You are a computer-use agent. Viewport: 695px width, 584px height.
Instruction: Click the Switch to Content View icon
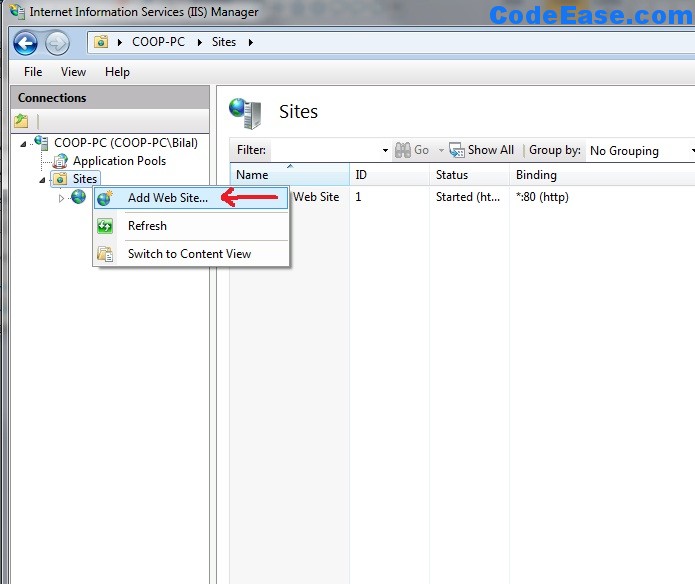pos(105,254)
